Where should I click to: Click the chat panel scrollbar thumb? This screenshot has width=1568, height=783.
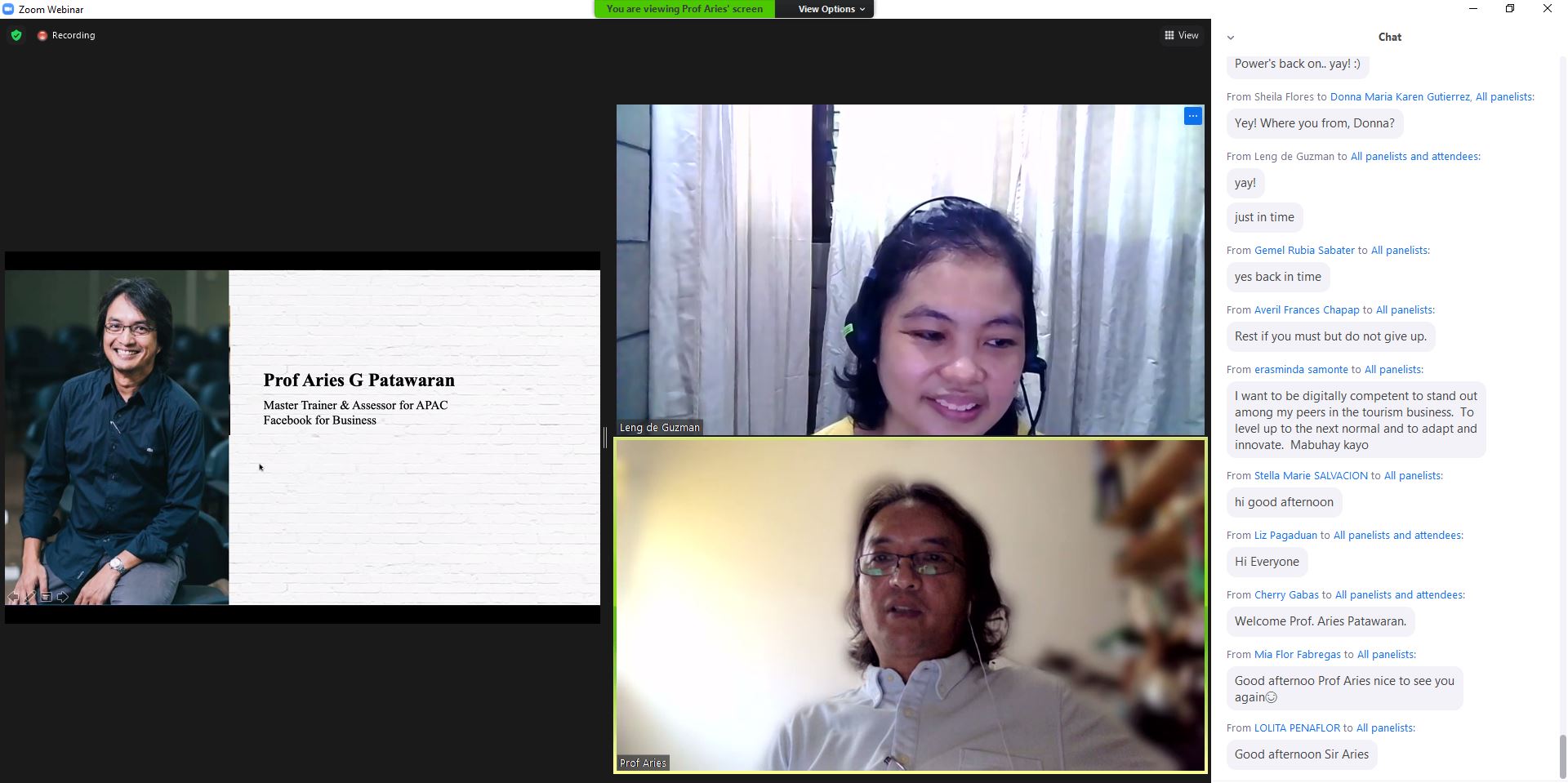(x=1563, y=757)
